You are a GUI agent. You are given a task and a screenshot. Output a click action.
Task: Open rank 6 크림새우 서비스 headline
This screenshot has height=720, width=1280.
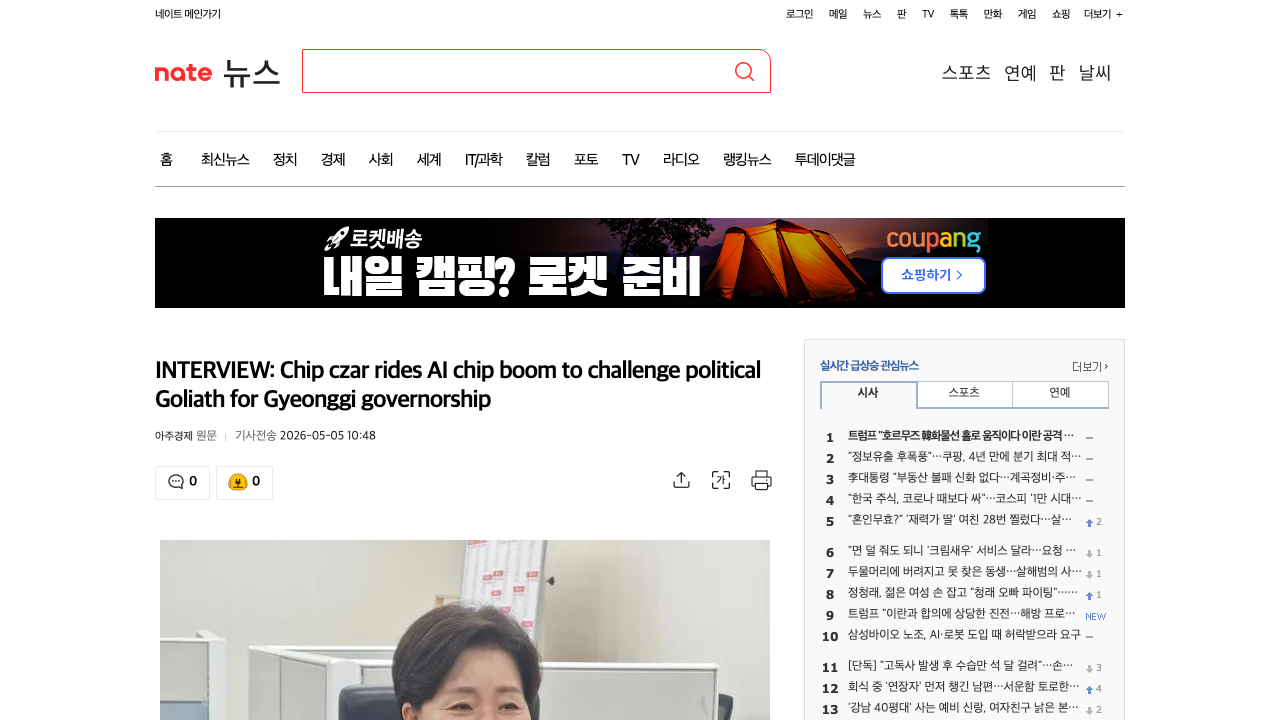pos(962,551)
